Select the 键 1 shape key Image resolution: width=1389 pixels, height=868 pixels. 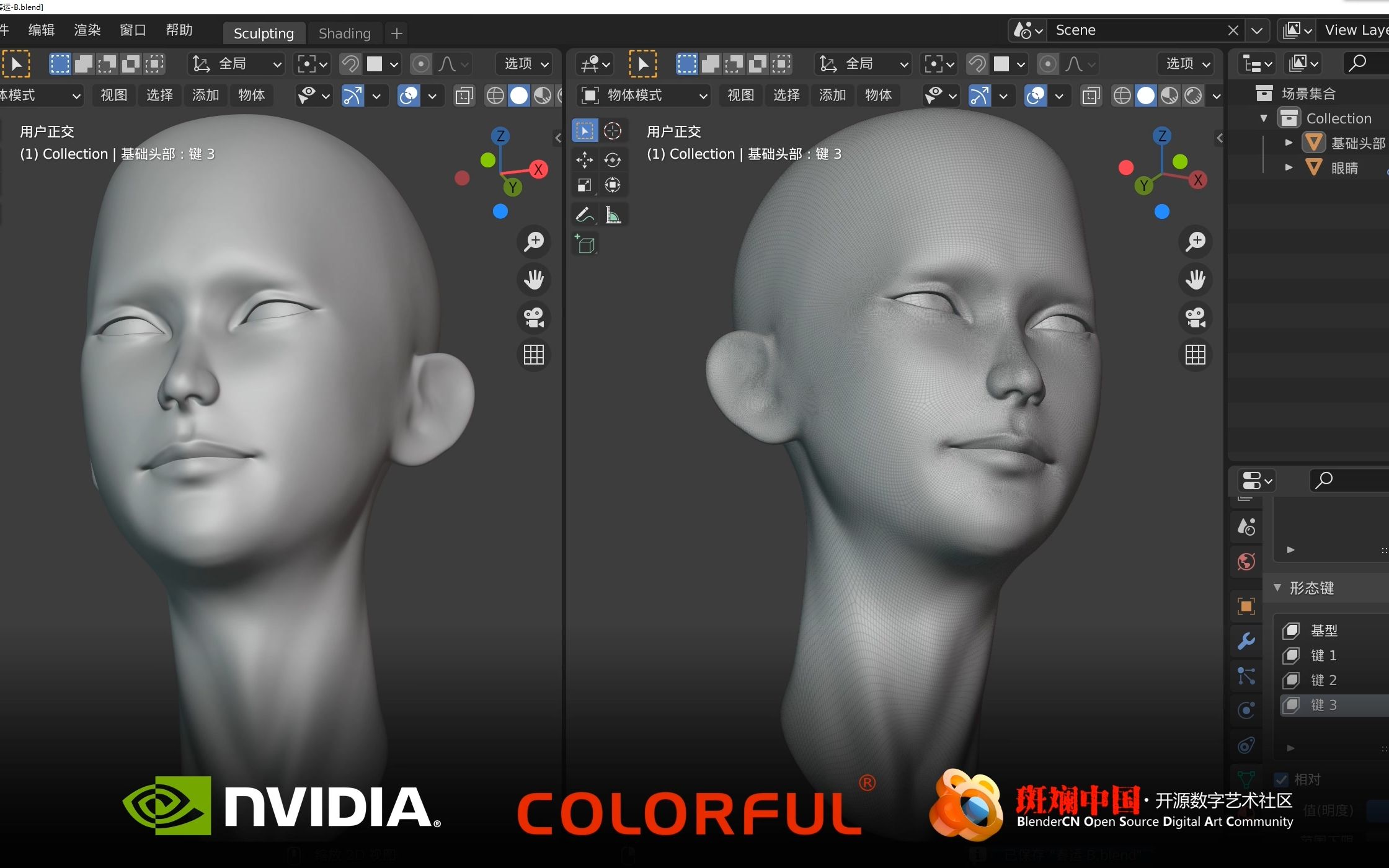coord(1334,655)
